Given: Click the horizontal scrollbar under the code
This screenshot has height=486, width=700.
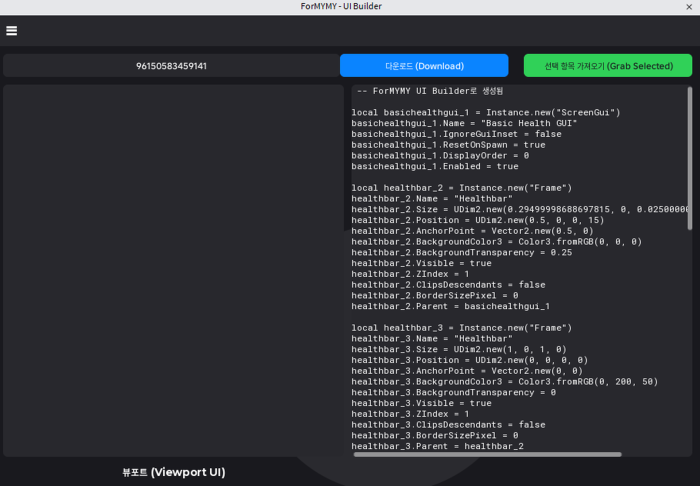Looking at the screenshot, I should [488, 454].
